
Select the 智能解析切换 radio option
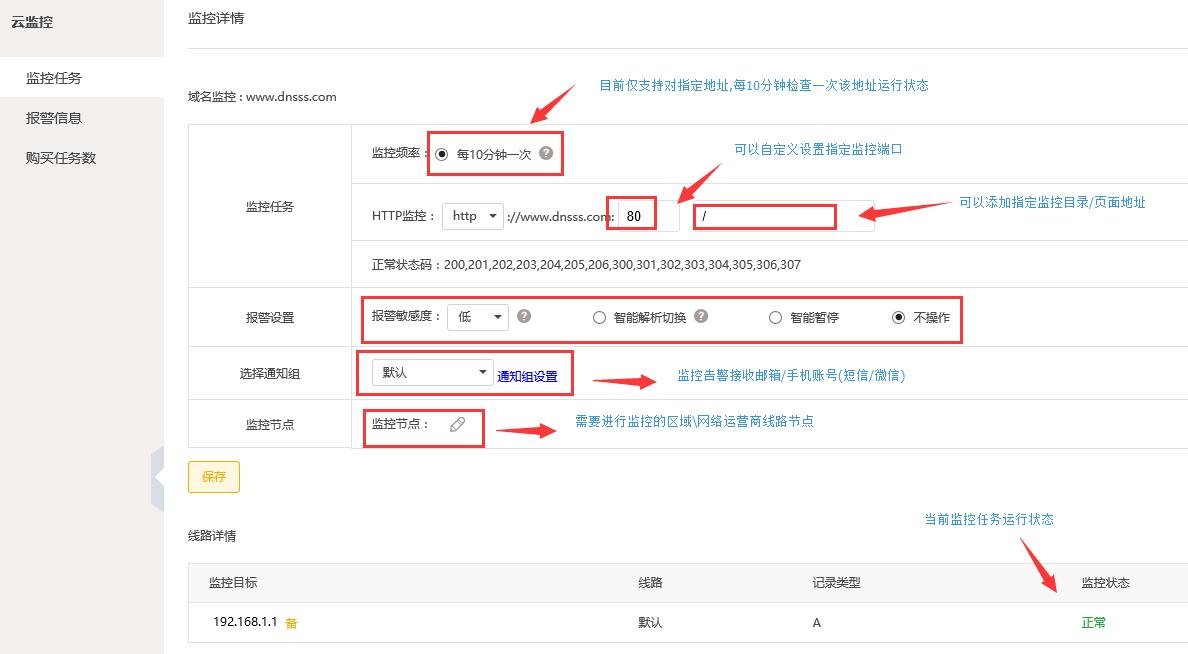(599, 318)
